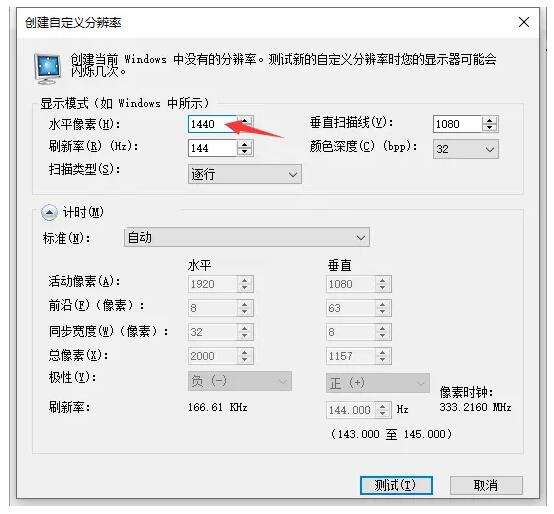This screenshot has width=554, height=514.
Task: Click the 水平像素 input field showing 1440
Action: pyautogui.click(x=212, y=124)
